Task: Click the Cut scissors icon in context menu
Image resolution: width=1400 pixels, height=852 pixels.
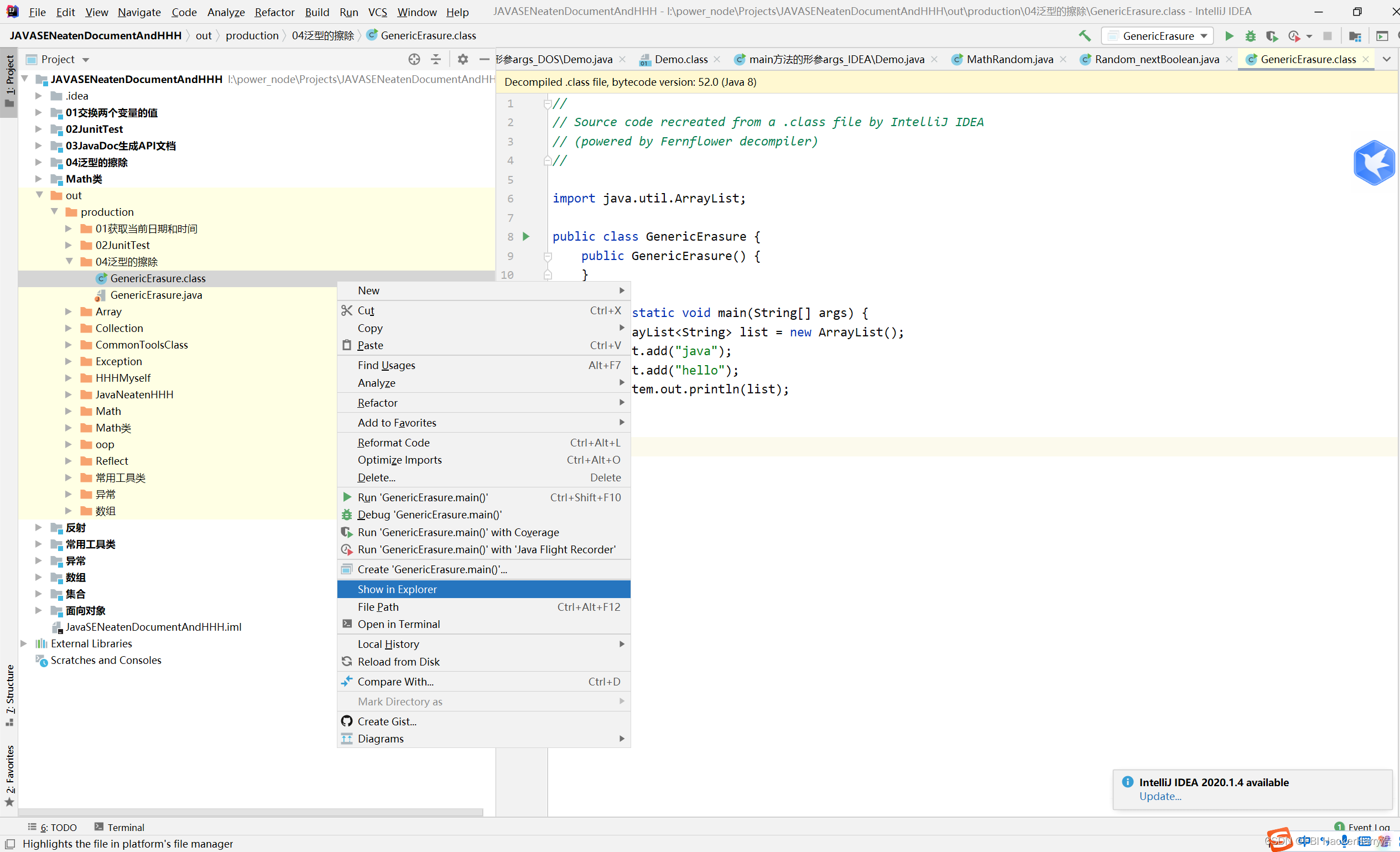Action: coord(347,310)
